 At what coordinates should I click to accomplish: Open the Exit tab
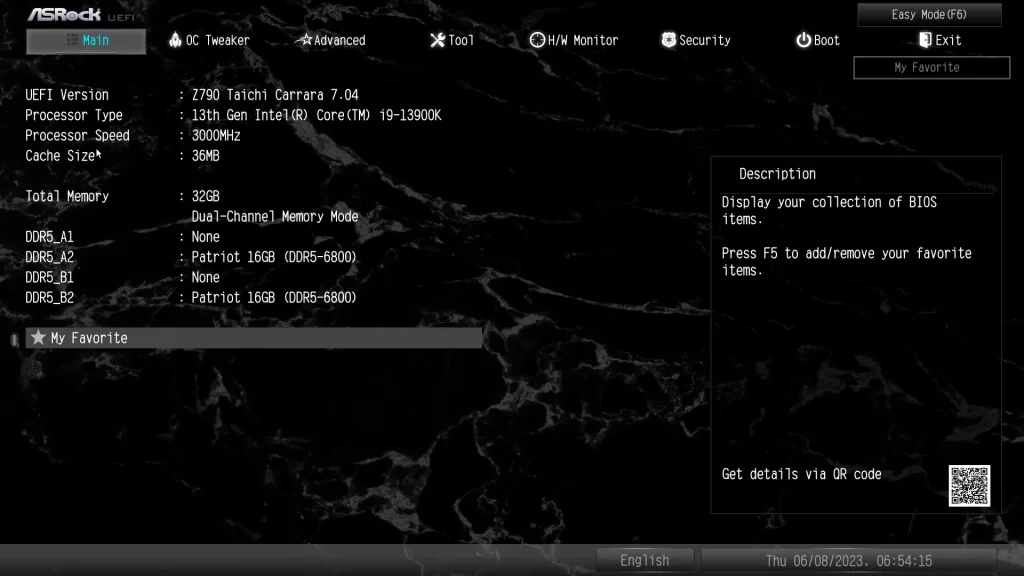point(940,40)
